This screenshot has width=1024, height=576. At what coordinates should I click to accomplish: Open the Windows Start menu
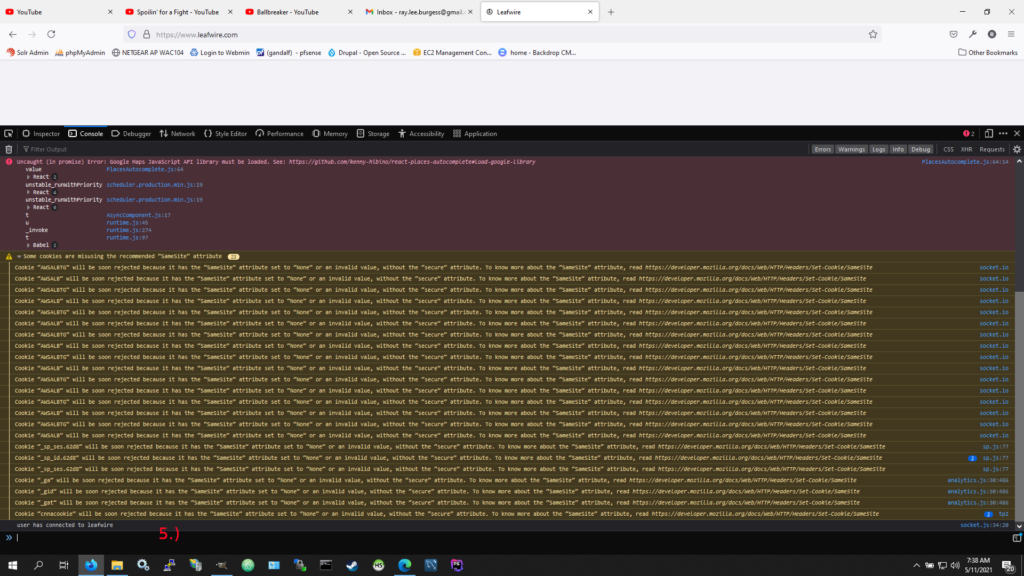coord(12,565)
